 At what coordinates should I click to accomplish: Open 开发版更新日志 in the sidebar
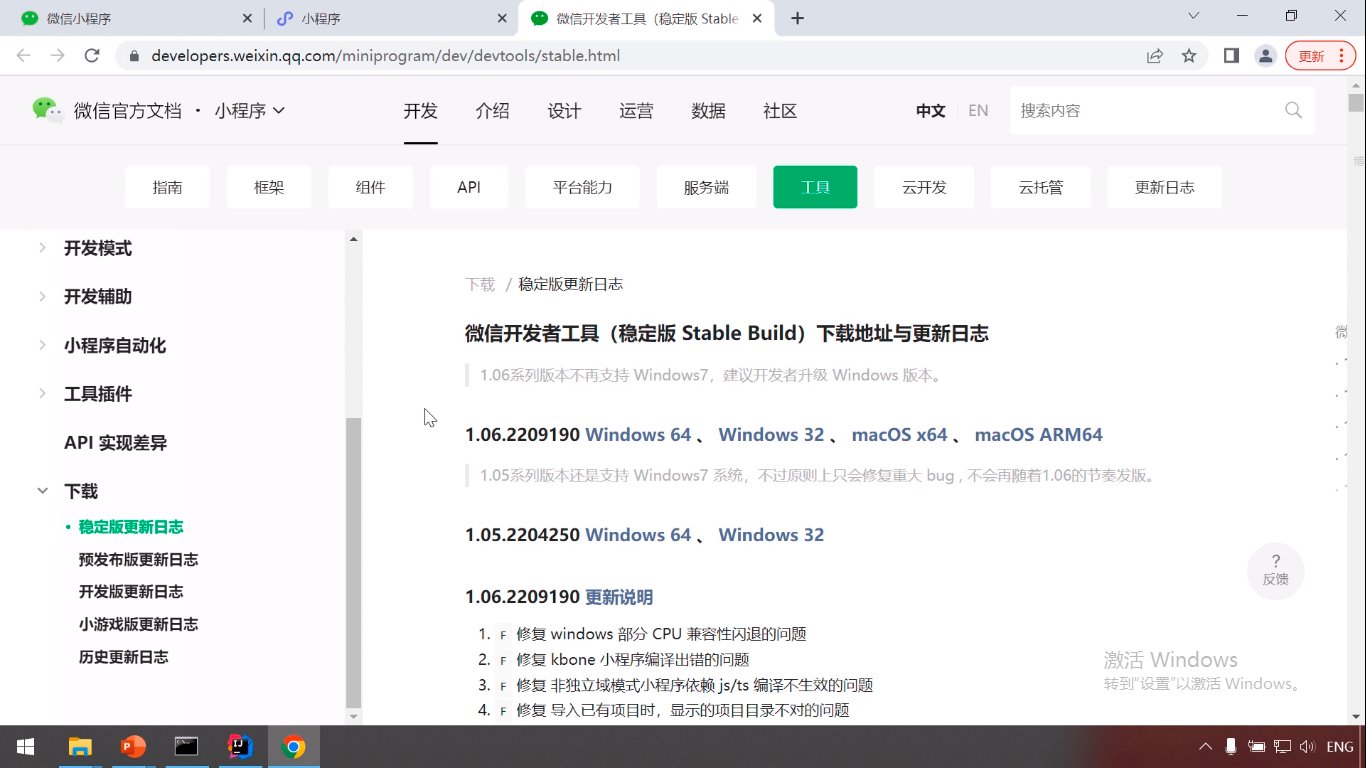(131, 592)
